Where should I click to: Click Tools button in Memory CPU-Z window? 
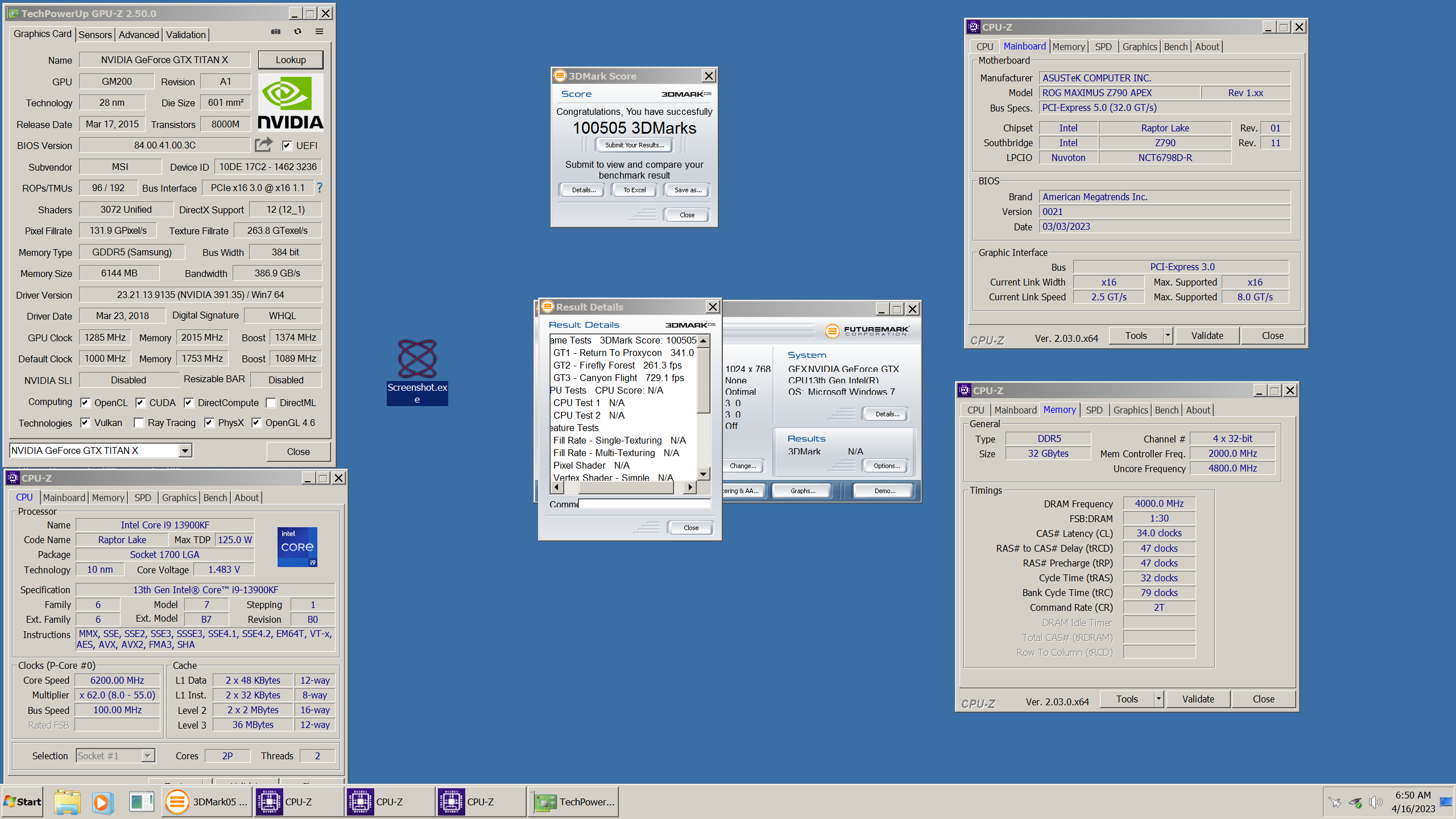point(1127,699)
